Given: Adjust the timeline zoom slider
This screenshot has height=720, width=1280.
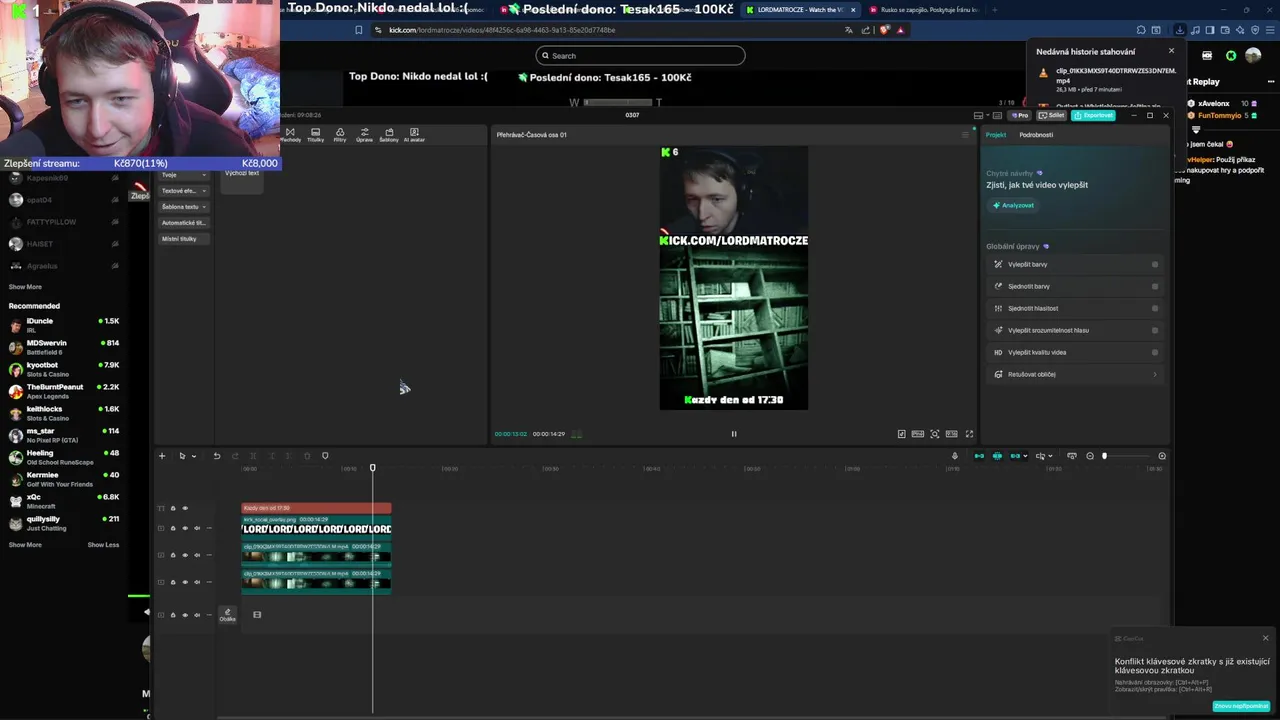Looking at the screenshot, I should (x=1127, y=456).
